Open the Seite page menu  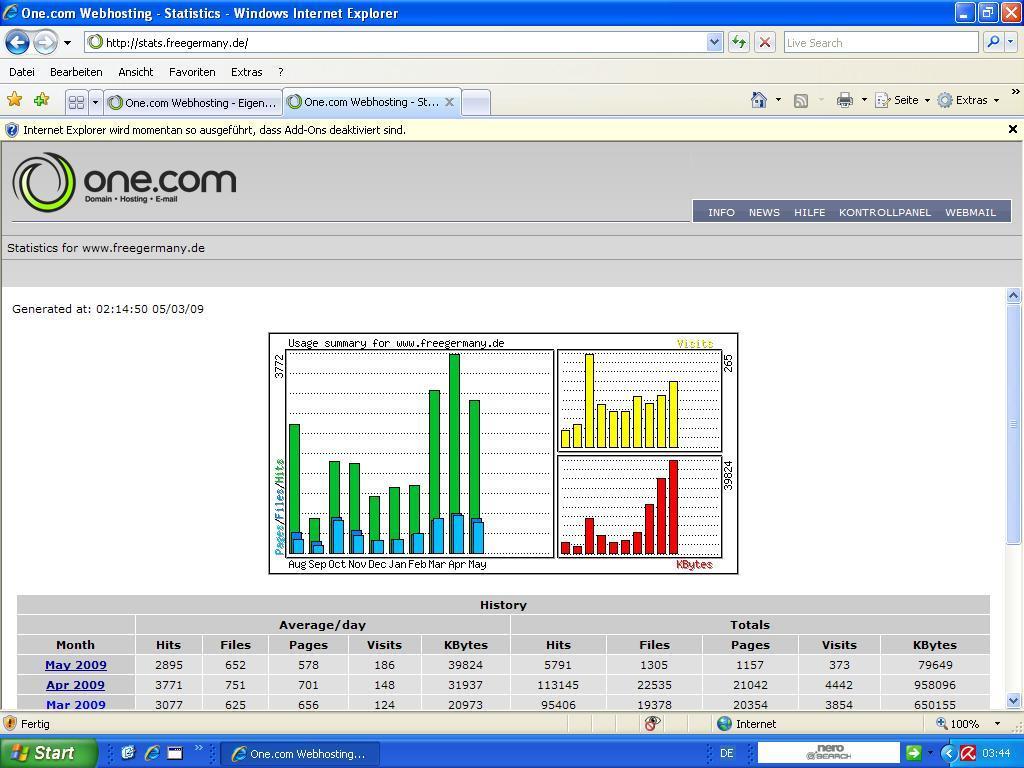903,100
